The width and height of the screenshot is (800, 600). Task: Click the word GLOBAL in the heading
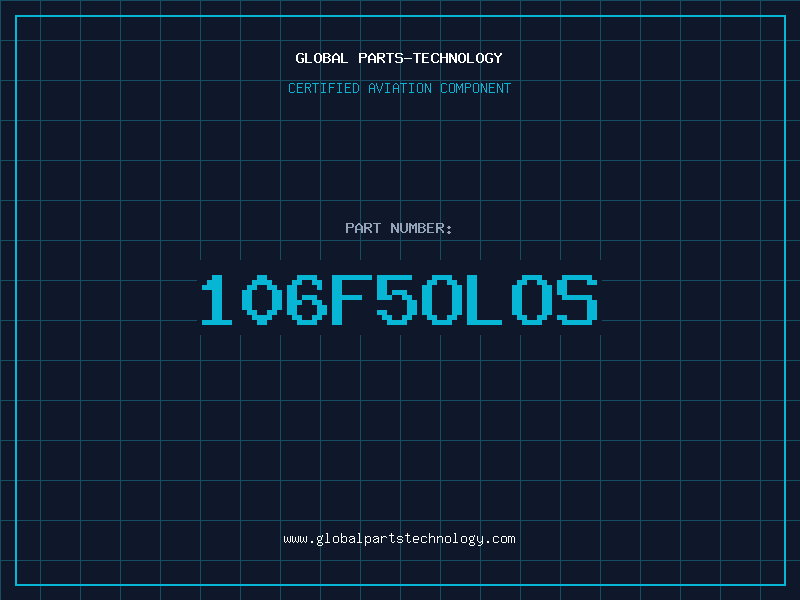tap(322, 58)
